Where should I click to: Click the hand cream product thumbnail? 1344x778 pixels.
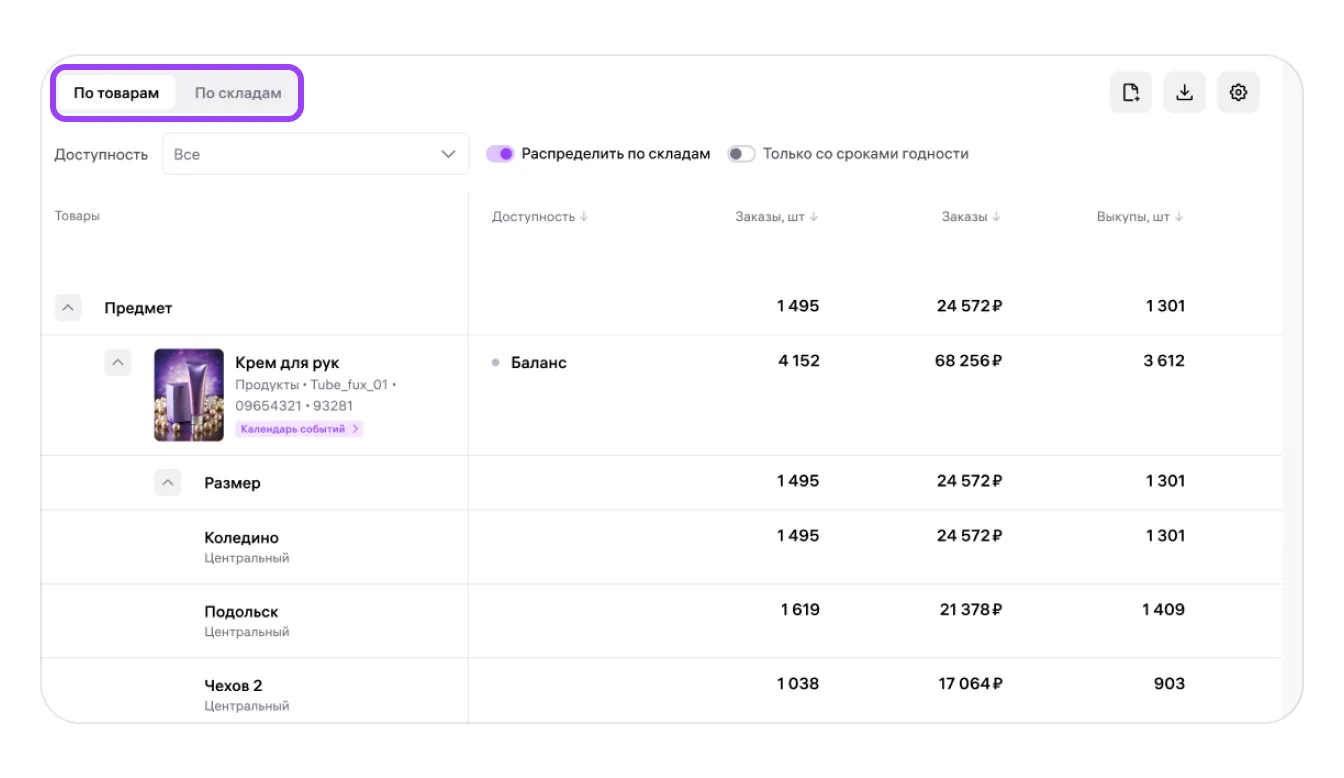click(189, 395)
